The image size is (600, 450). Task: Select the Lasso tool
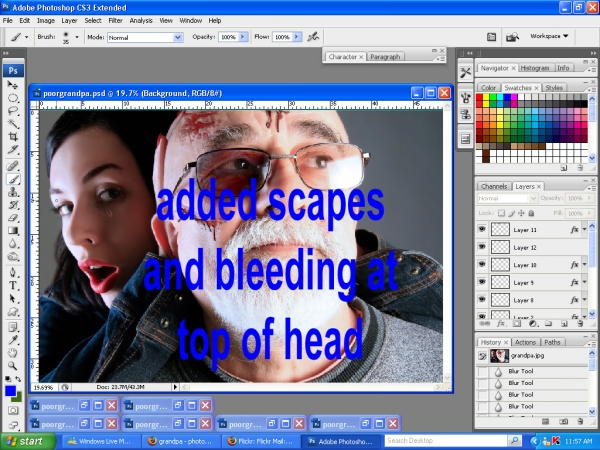coord(13,111)
